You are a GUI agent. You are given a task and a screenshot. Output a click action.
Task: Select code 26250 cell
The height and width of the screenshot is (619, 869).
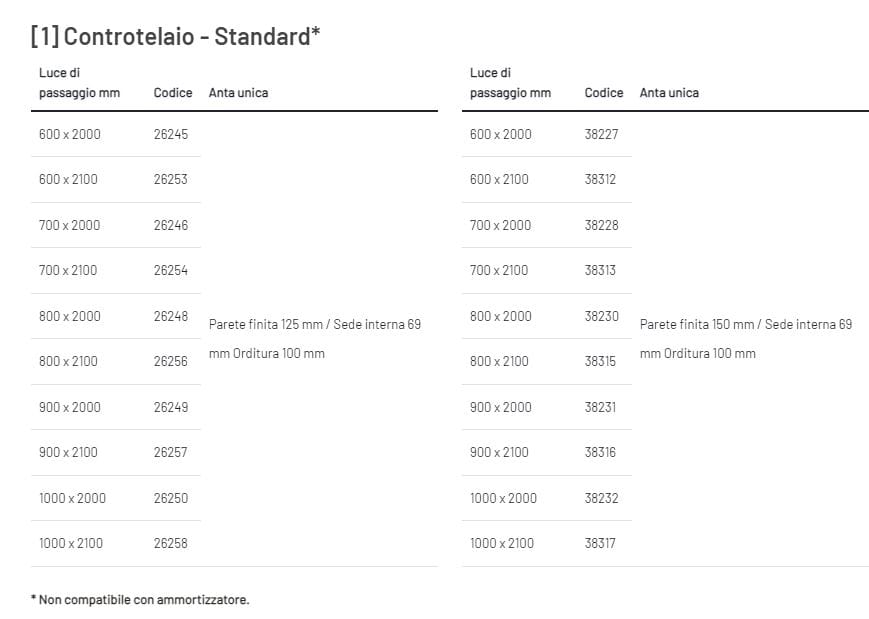point(171,498)
